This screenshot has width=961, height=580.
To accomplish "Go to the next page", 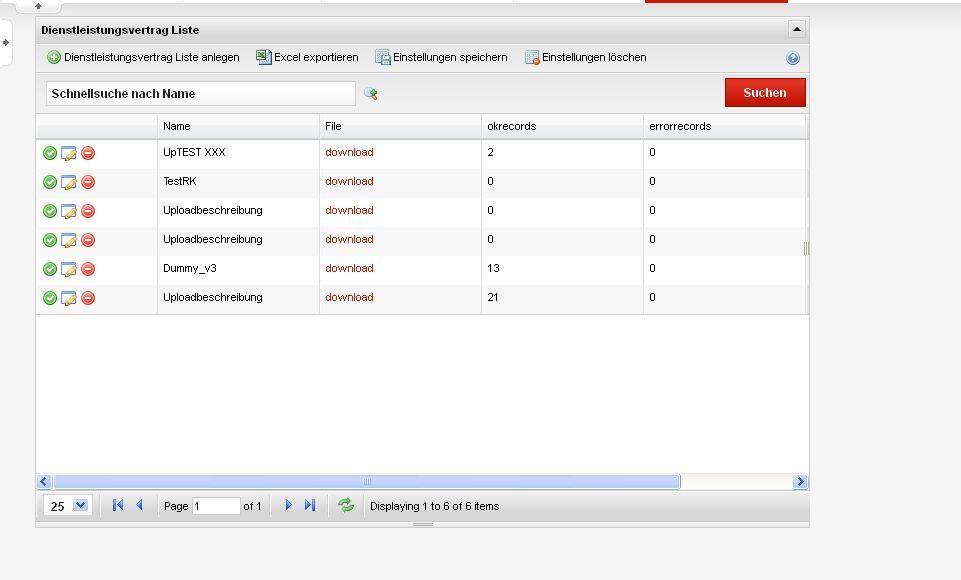I will pos(288,505).
